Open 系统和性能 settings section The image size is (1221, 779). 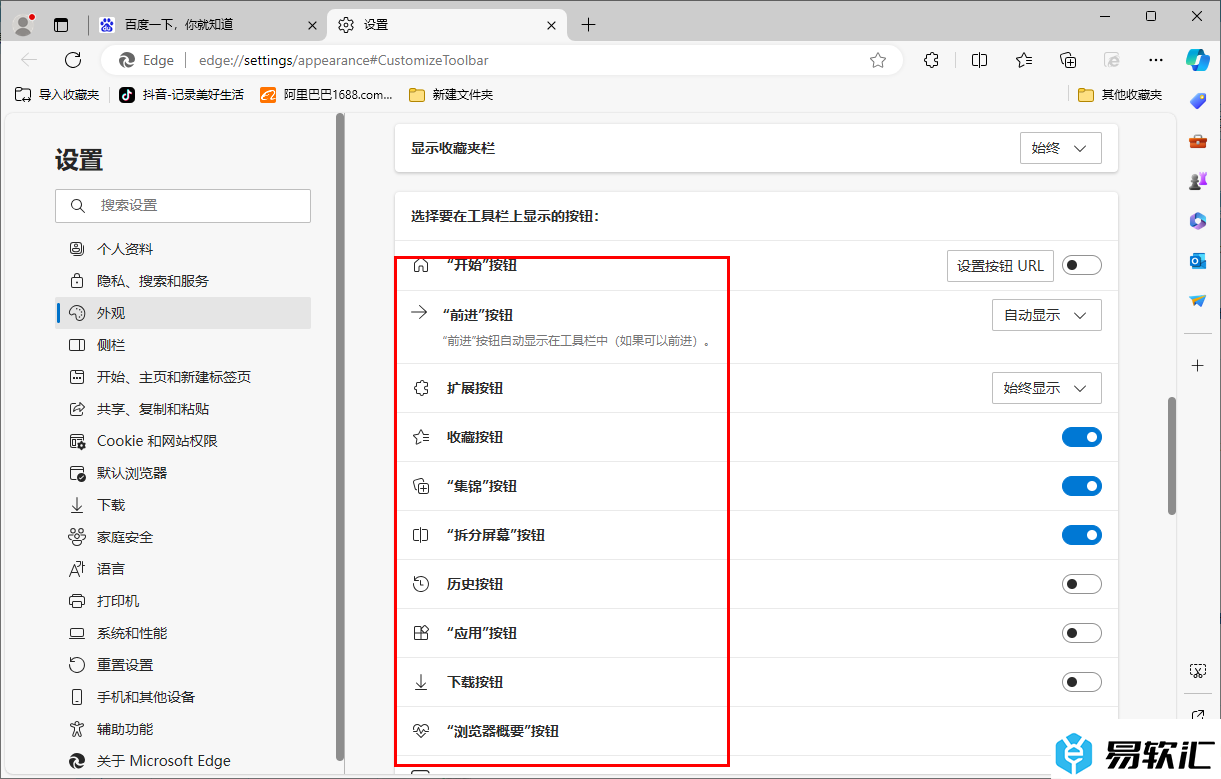point(183,633)
